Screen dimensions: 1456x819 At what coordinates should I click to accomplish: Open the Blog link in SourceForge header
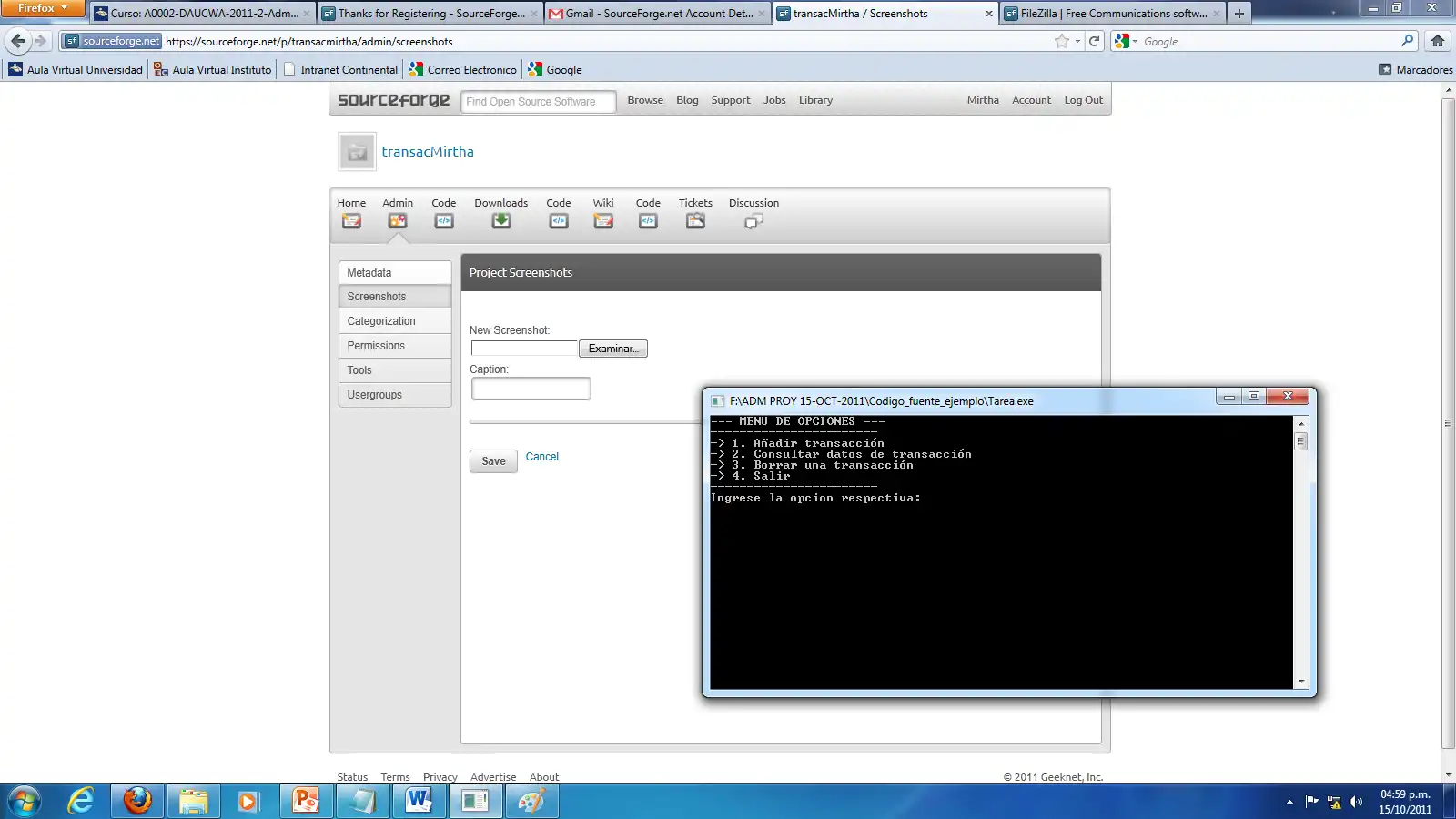687,100
